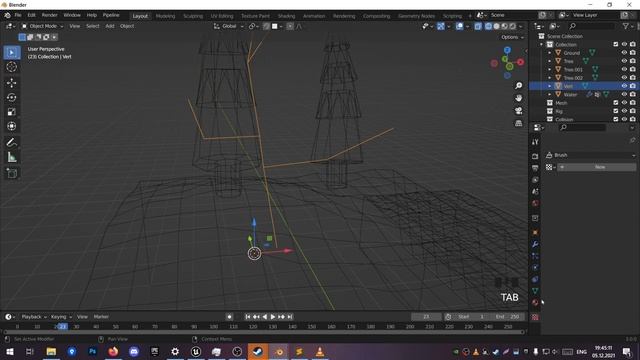The width and height of the screenshot is (640, 360).
Task: Toggle show overlays button
Action: [459, 26]
